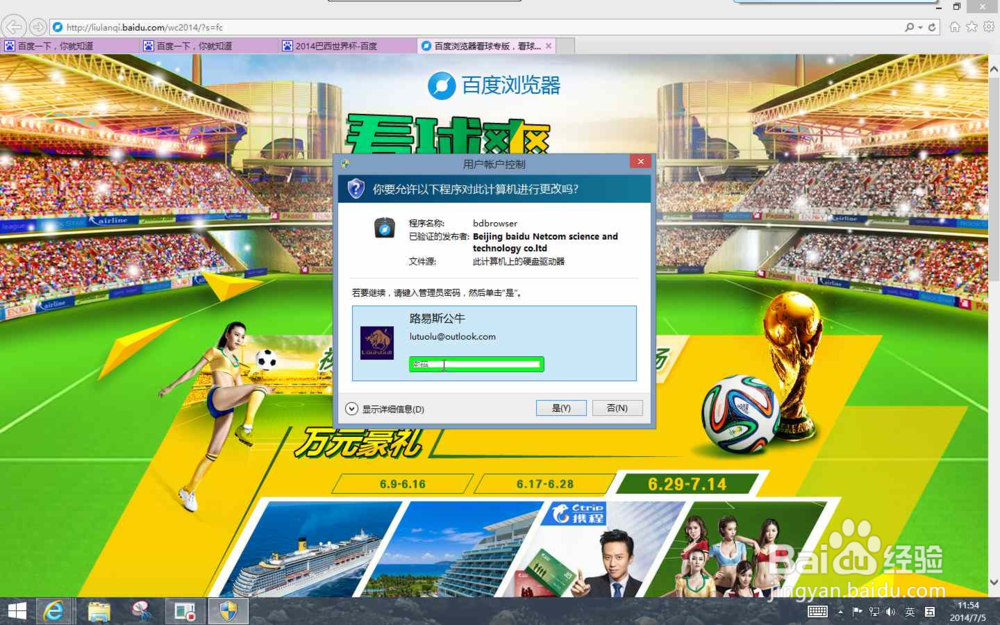The height and width of the screenshot is (625, 1000).
Task: Open a new blank tab
Action: (566, 46)
